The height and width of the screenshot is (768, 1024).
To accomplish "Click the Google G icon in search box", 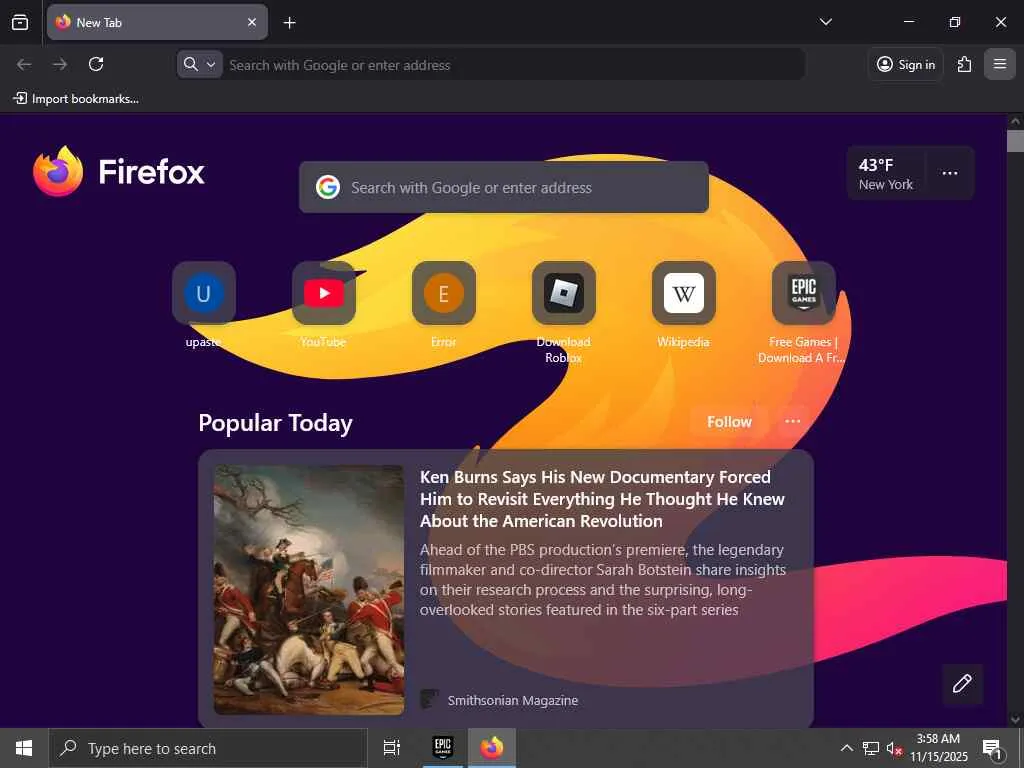I will (x=328, y=187).
